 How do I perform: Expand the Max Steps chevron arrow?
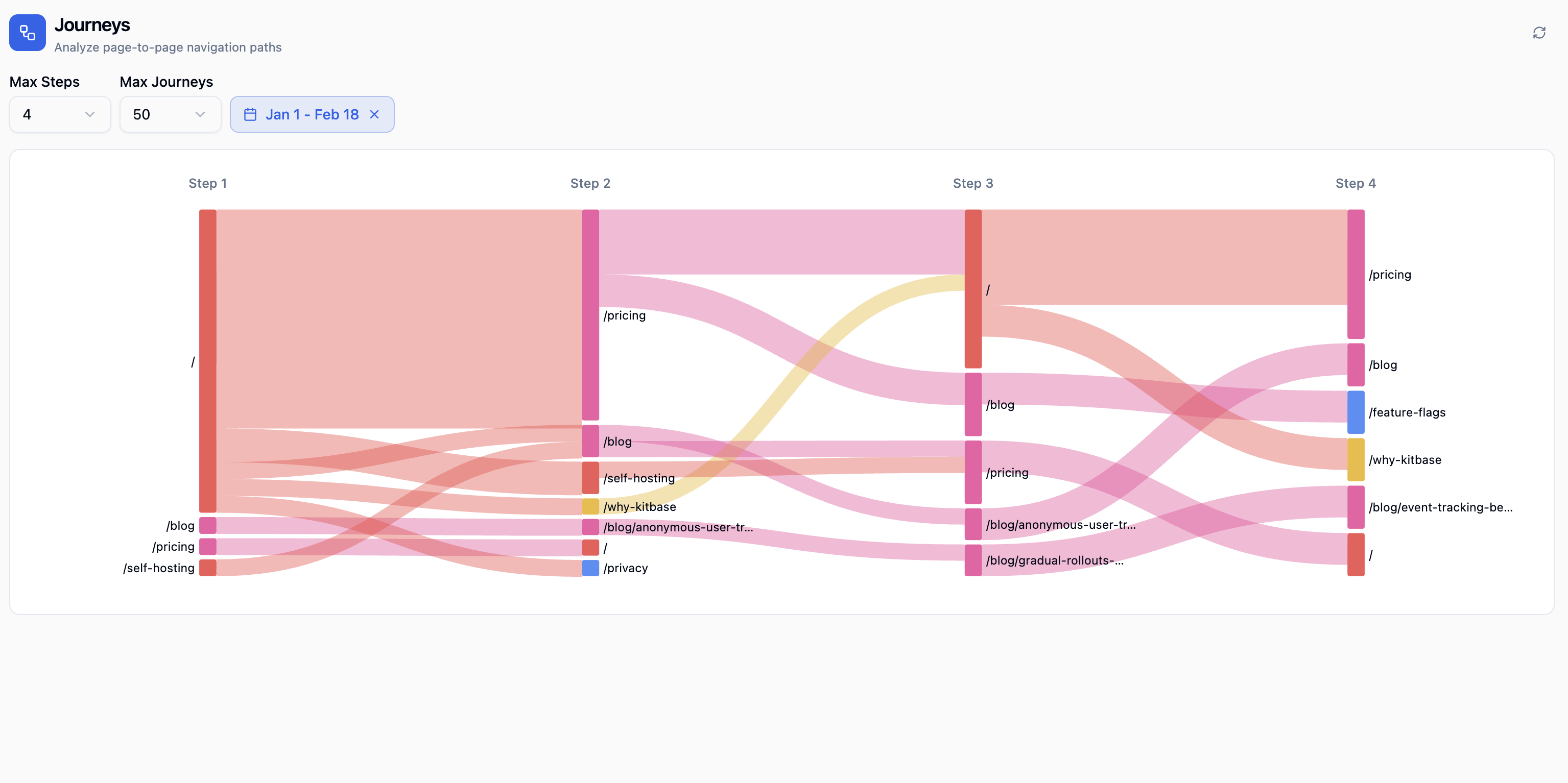pyautogui.click(x=90, y=114)
